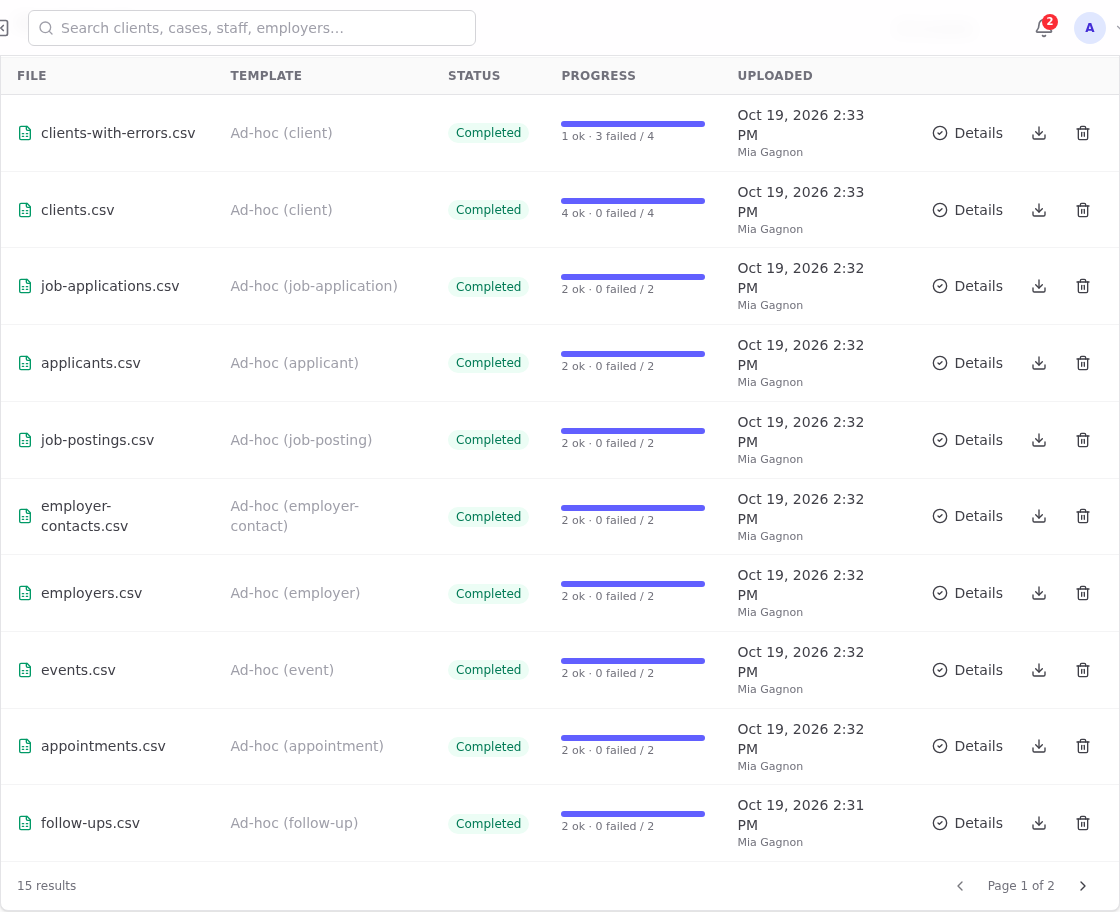Click the Status column header
Image resolution: width=1120 pixels, height=912 pixels.
pyautogui.click(x=474, y=76)
